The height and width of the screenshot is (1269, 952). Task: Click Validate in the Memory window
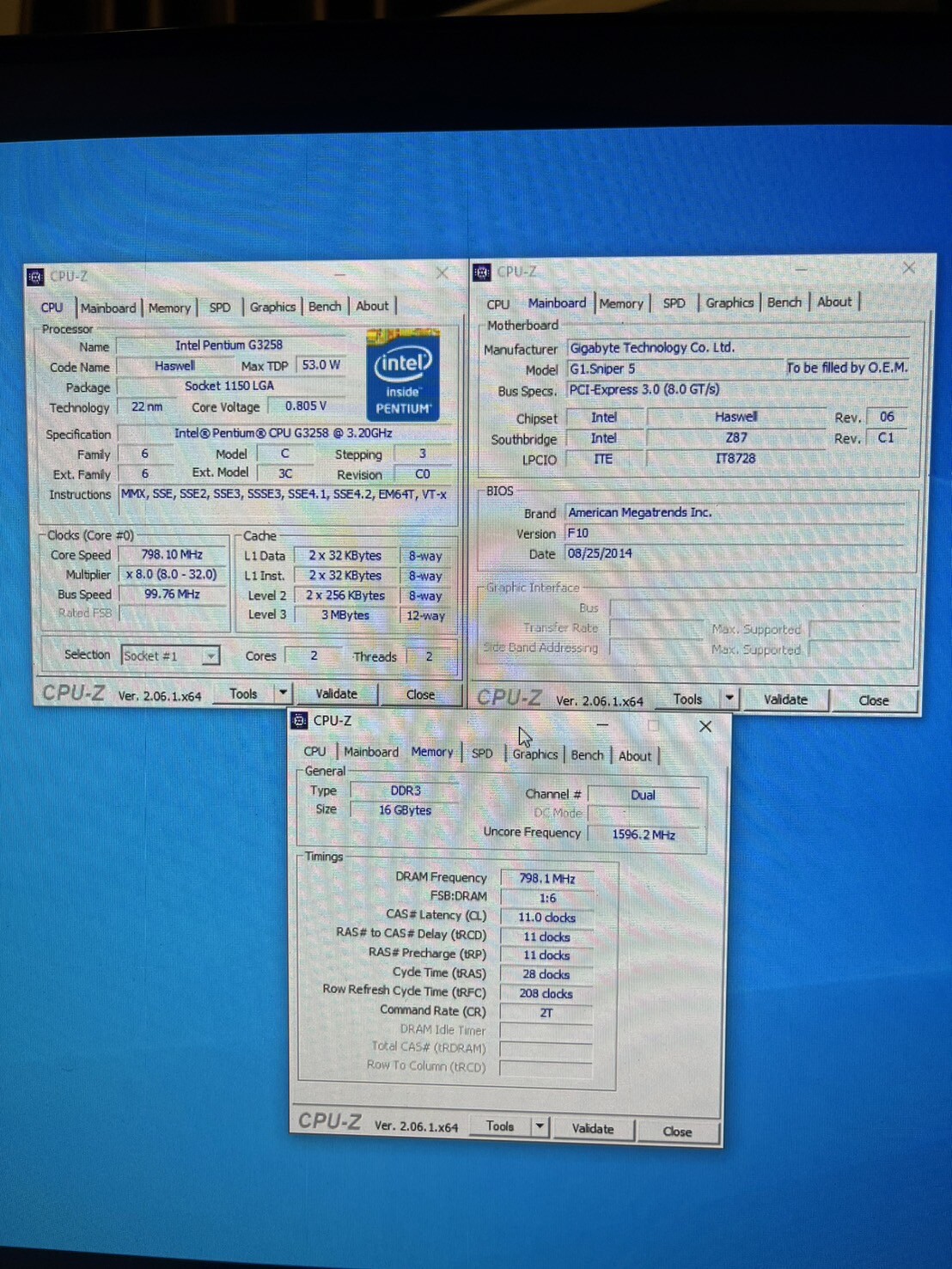click(593, 1128)
